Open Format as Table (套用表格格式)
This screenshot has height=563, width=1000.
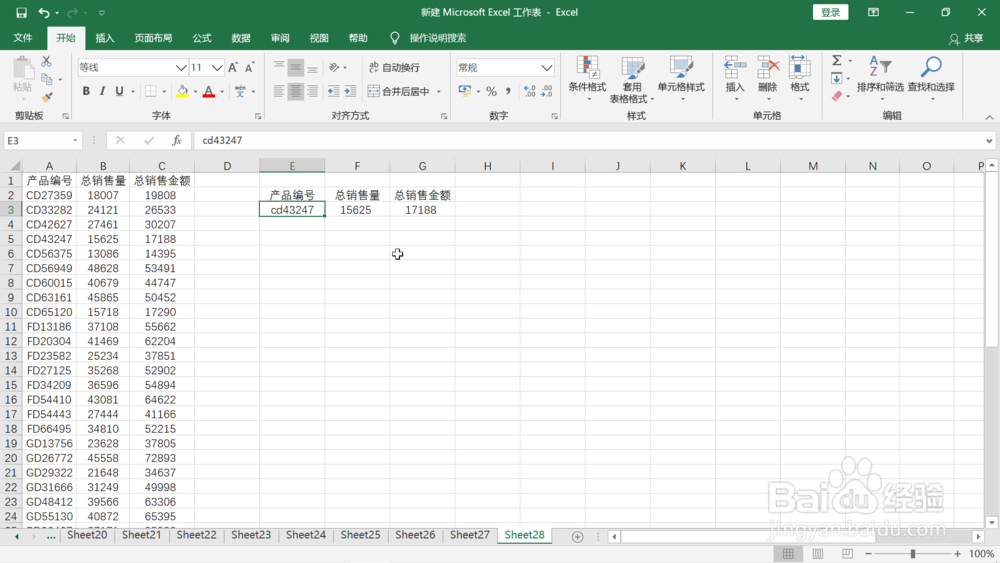632,80
